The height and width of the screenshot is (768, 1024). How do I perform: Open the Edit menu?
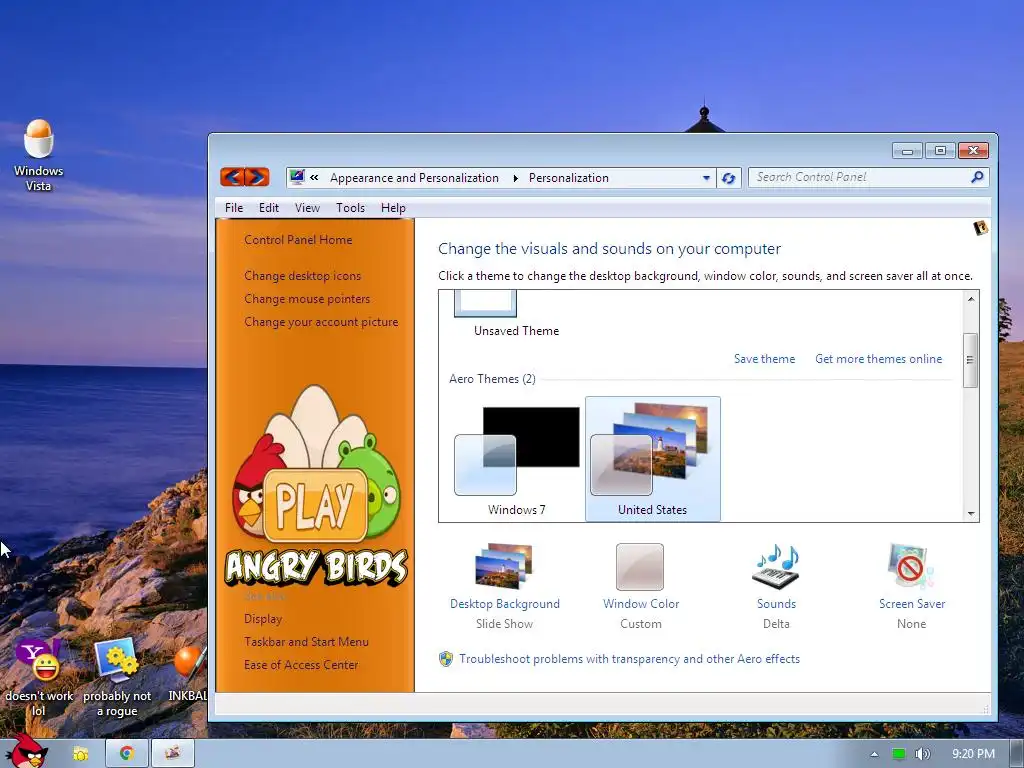[x=268, y=208]
